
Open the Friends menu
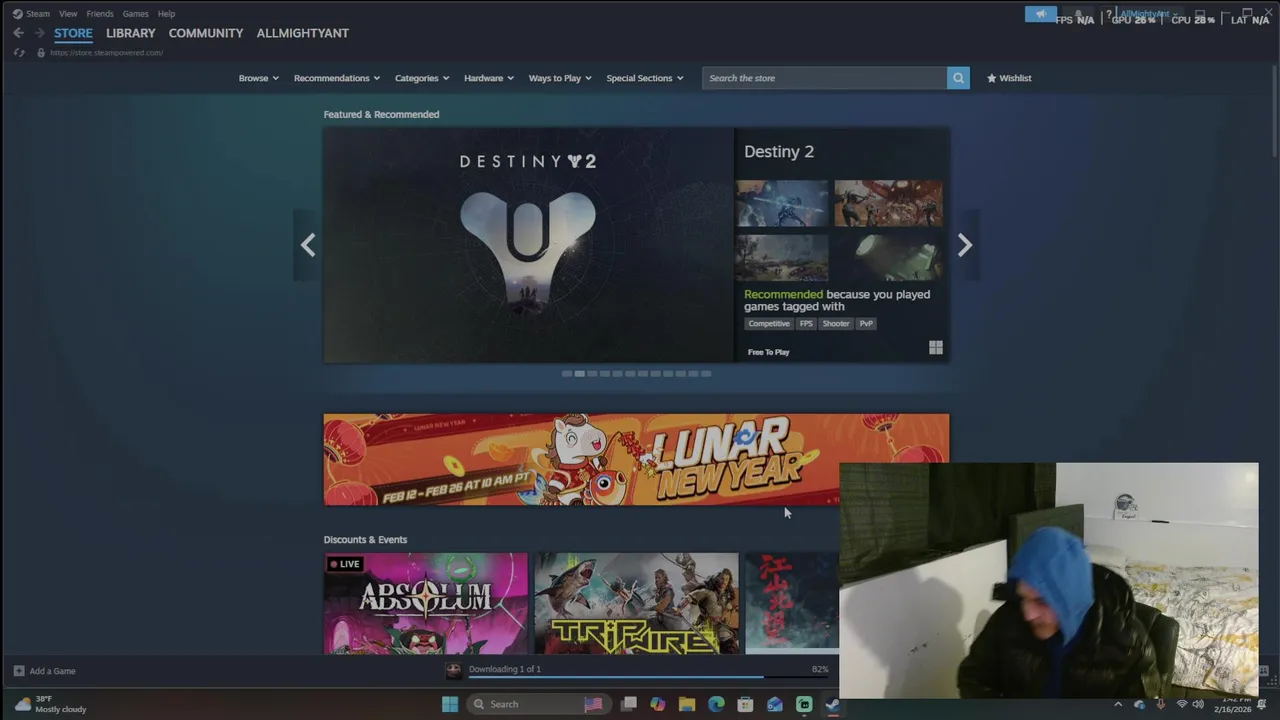tap(100, 14)
